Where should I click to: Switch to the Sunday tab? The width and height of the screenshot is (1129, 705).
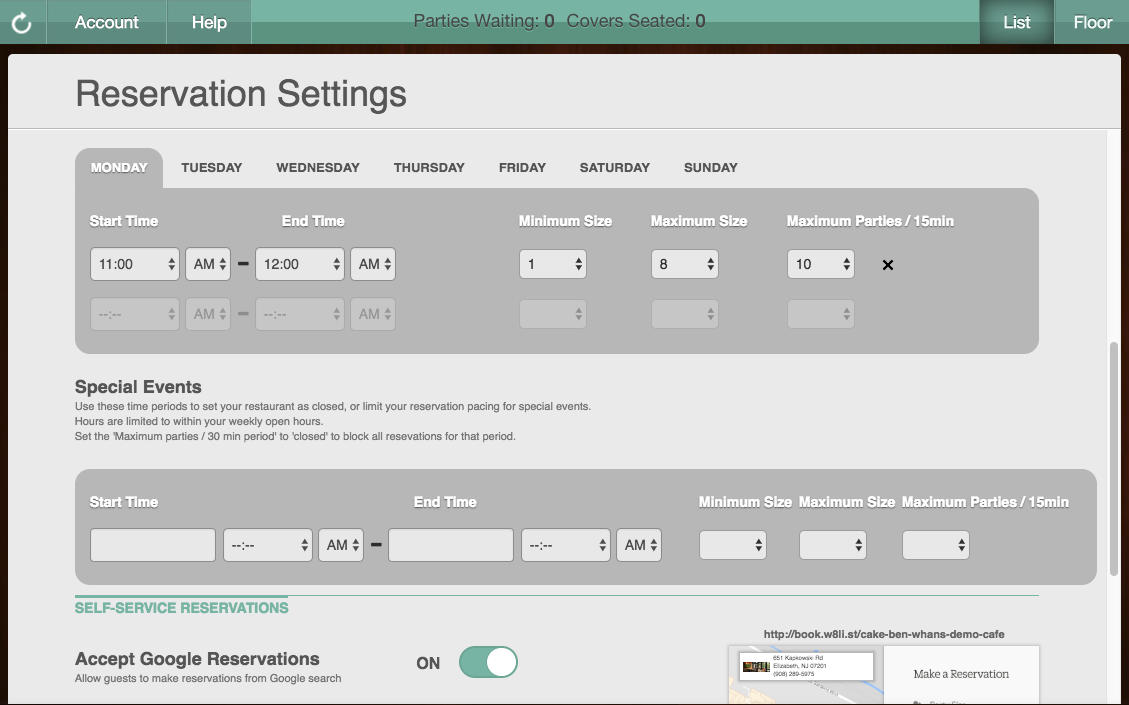711,168
